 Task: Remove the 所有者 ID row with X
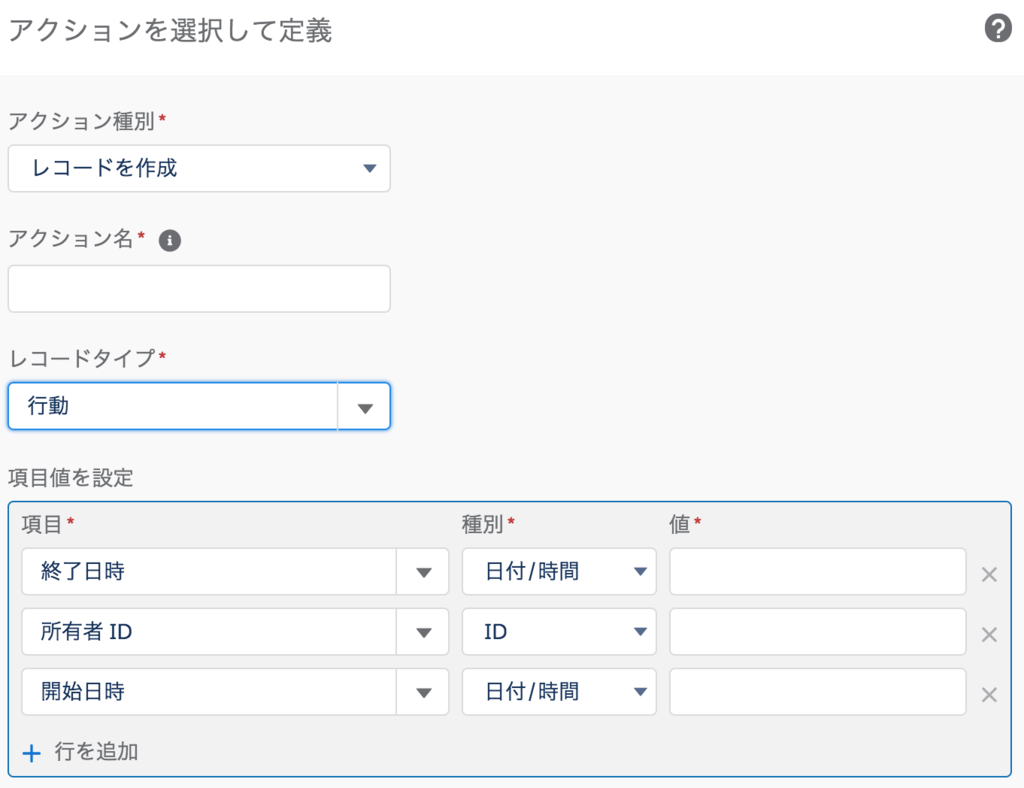click(x=989, y=635)
